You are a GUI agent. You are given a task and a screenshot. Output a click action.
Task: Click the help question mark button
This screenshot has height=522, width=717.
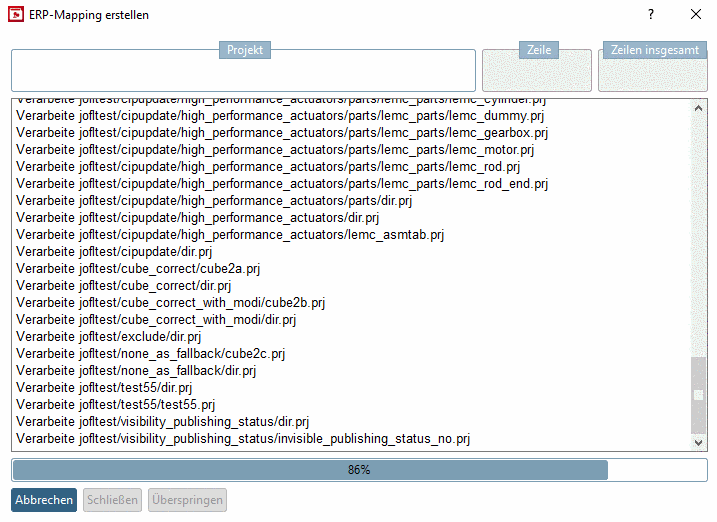(x=650, y=15)
